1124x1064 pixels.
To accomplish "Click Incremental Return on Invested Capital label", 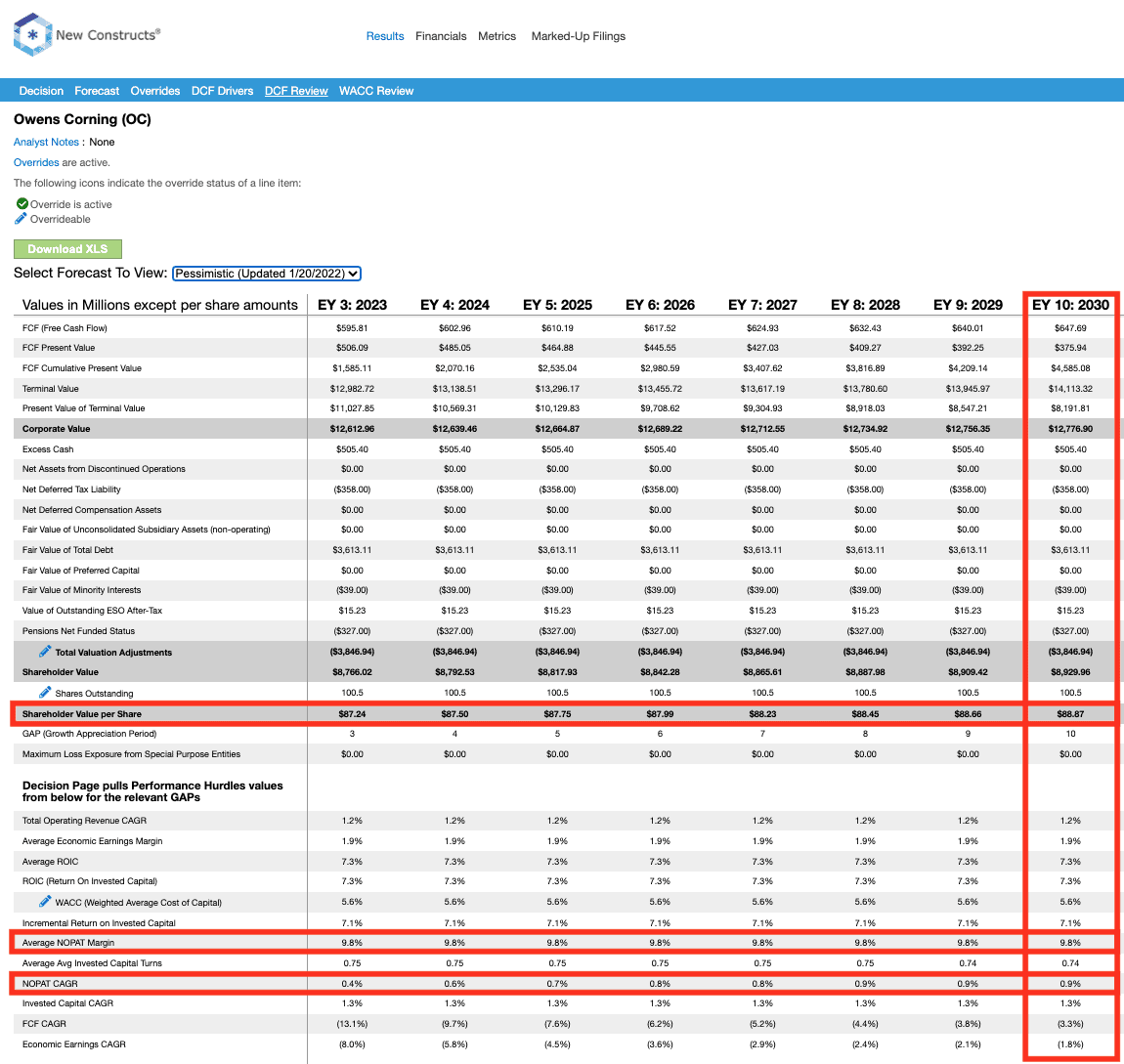I will point(98,923).
